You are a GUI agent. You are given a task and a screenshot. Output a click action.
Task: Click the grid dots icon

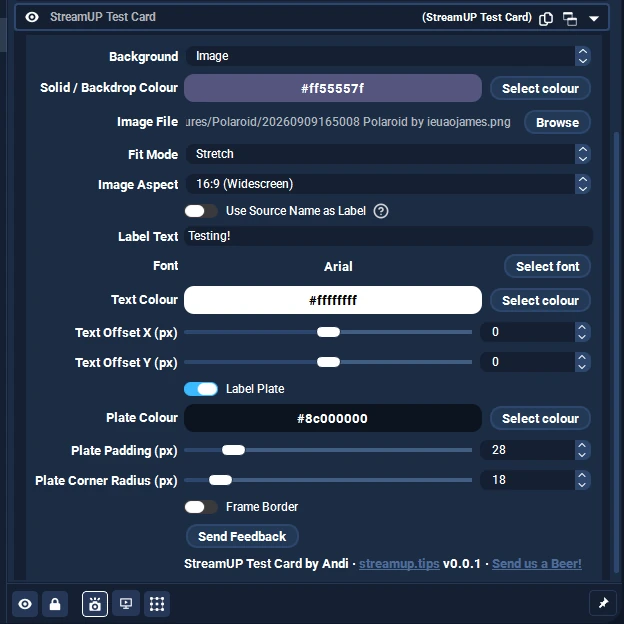tap(157, 604)
